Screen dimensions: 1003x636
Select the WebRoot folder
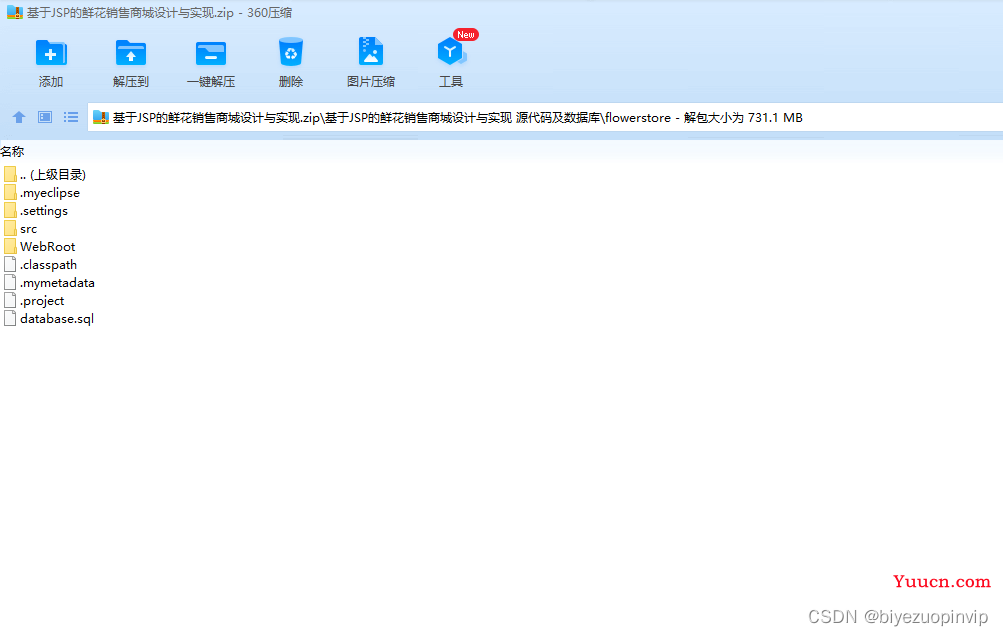pyautogui.click(x=40, y=246)
